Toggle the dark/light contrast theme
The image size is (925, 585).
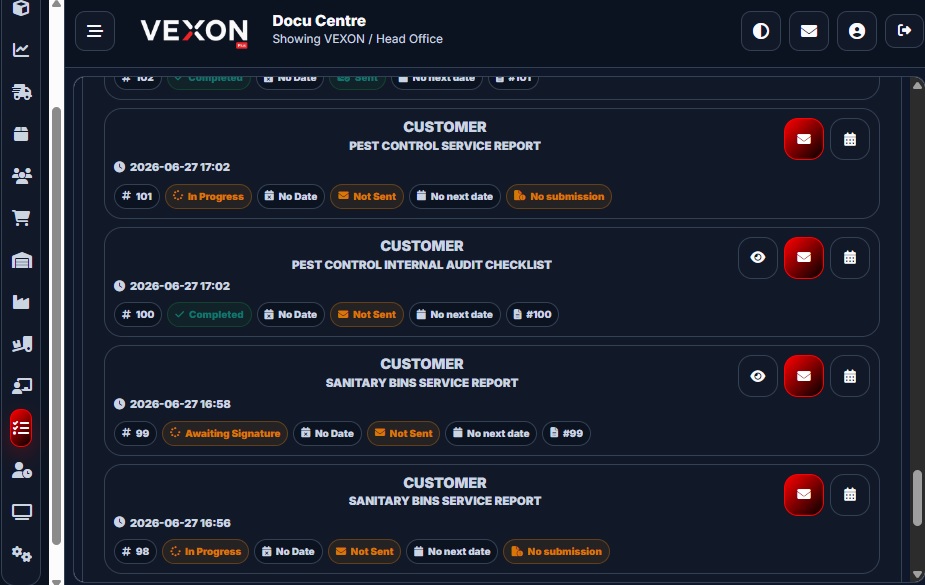click(x=760, y=31)
